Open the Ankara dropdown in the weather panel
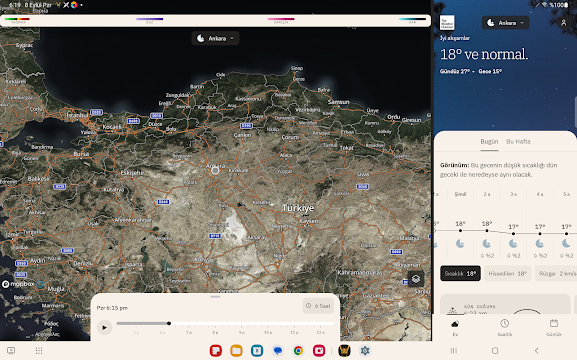Image resolution: width=577 pixels, height=360 pixels. [505, 23]
